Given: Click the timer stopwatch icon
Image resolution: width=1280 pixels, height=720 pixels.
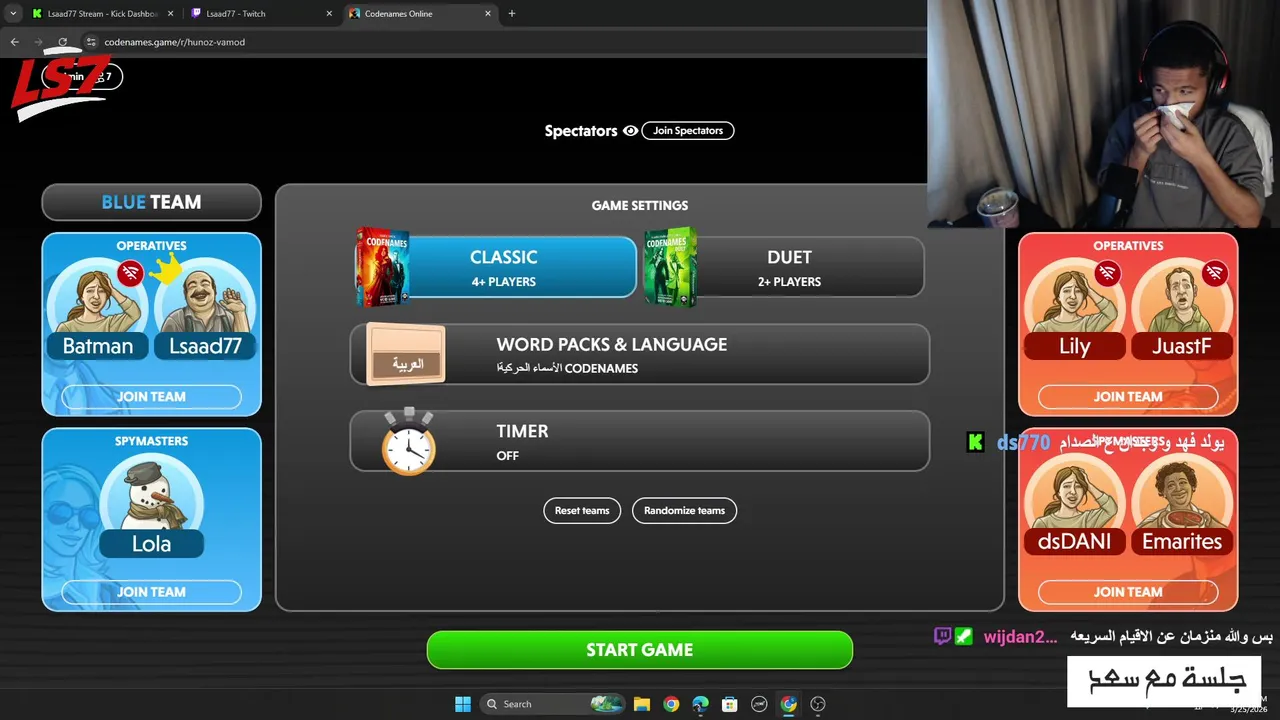Looking at the screenshot, I should [x=409, y=441].
